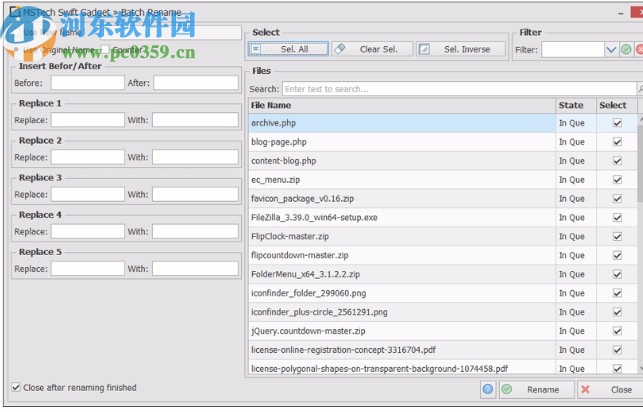643x412 pixels.
Task: Select favicon_package_v0.16.zip file name
Action: pyautogui.click(x=302, y=199)
